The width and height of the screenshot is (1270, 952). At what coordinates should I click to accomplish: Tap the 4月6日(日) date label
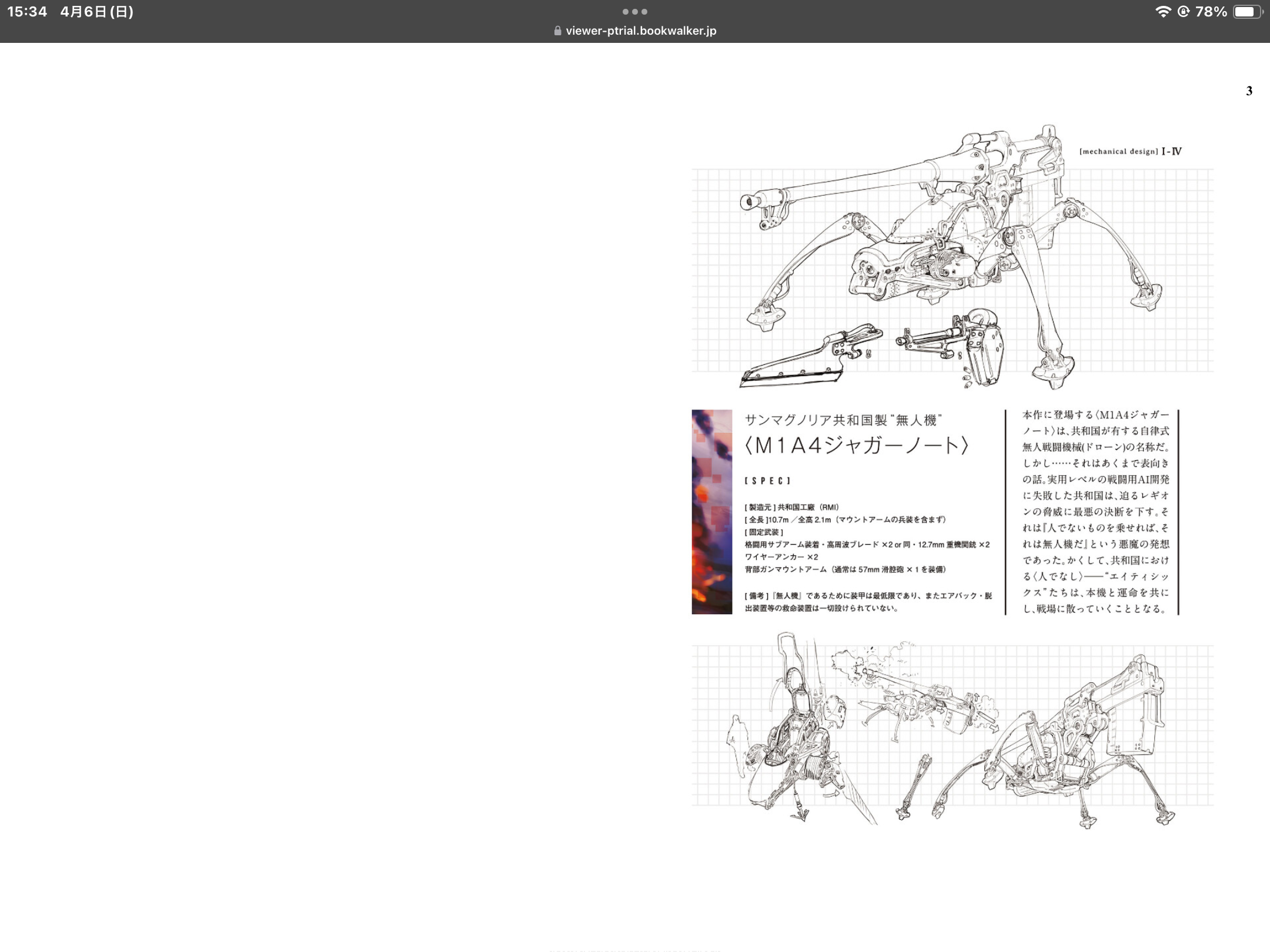point(97,12)
